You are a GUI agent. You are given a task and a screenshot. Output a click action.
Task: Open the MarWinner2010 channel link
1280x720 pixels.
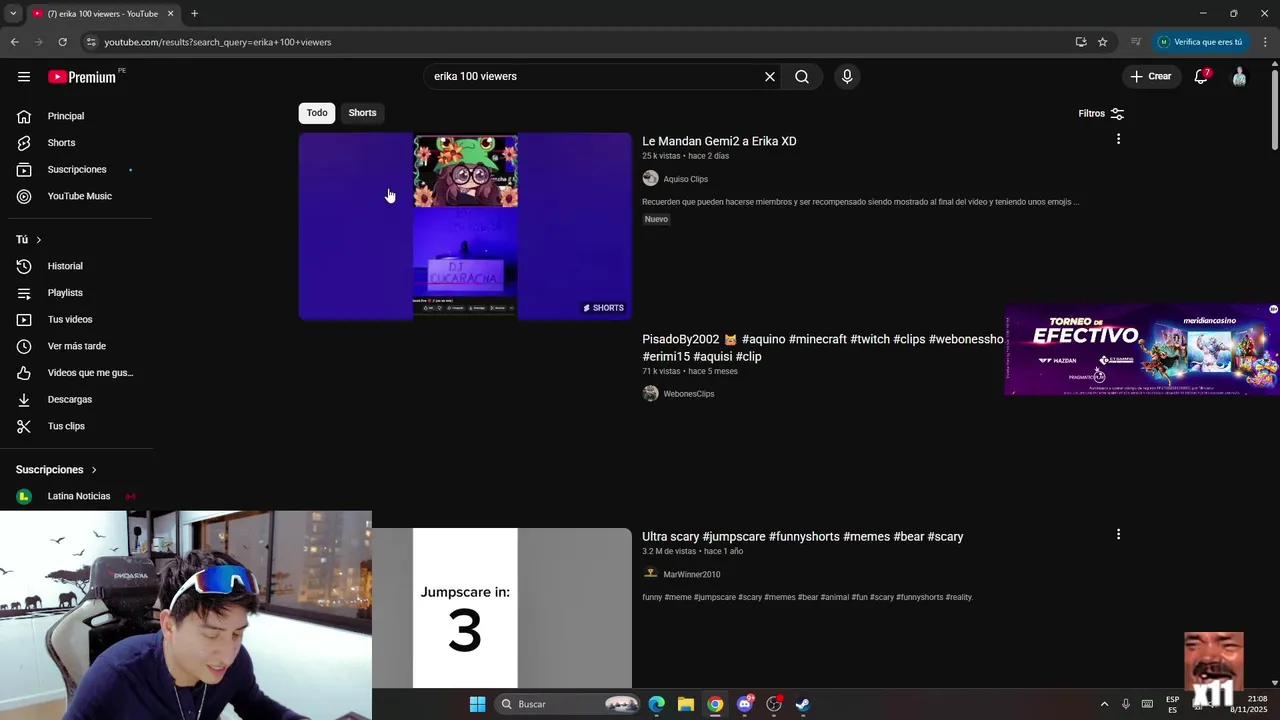coord(691,575)
